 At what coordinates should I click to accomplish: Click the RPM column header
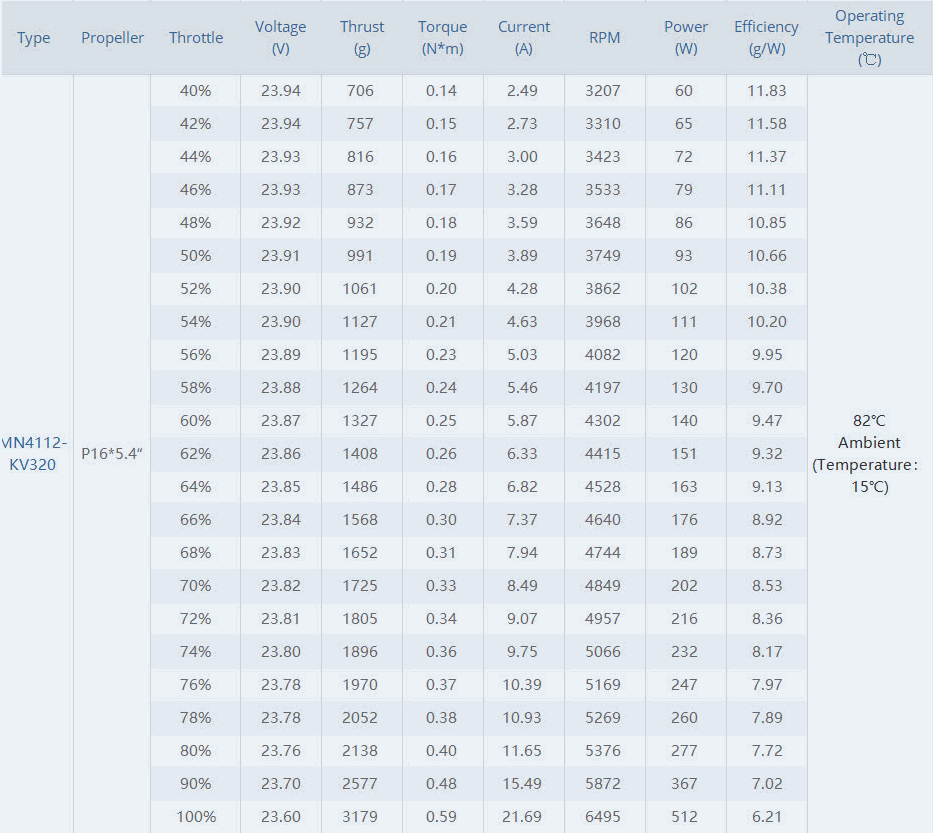(605, 37)
